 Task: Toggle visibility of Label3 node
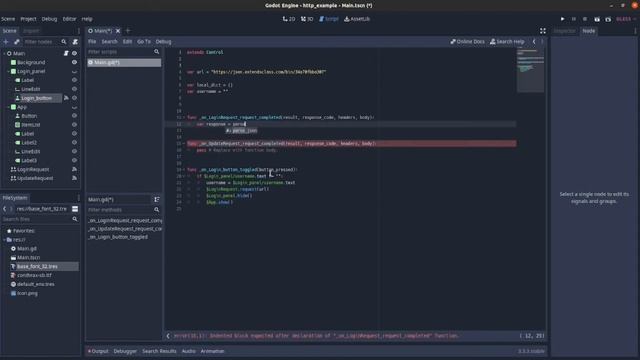[x=74, y=160]
